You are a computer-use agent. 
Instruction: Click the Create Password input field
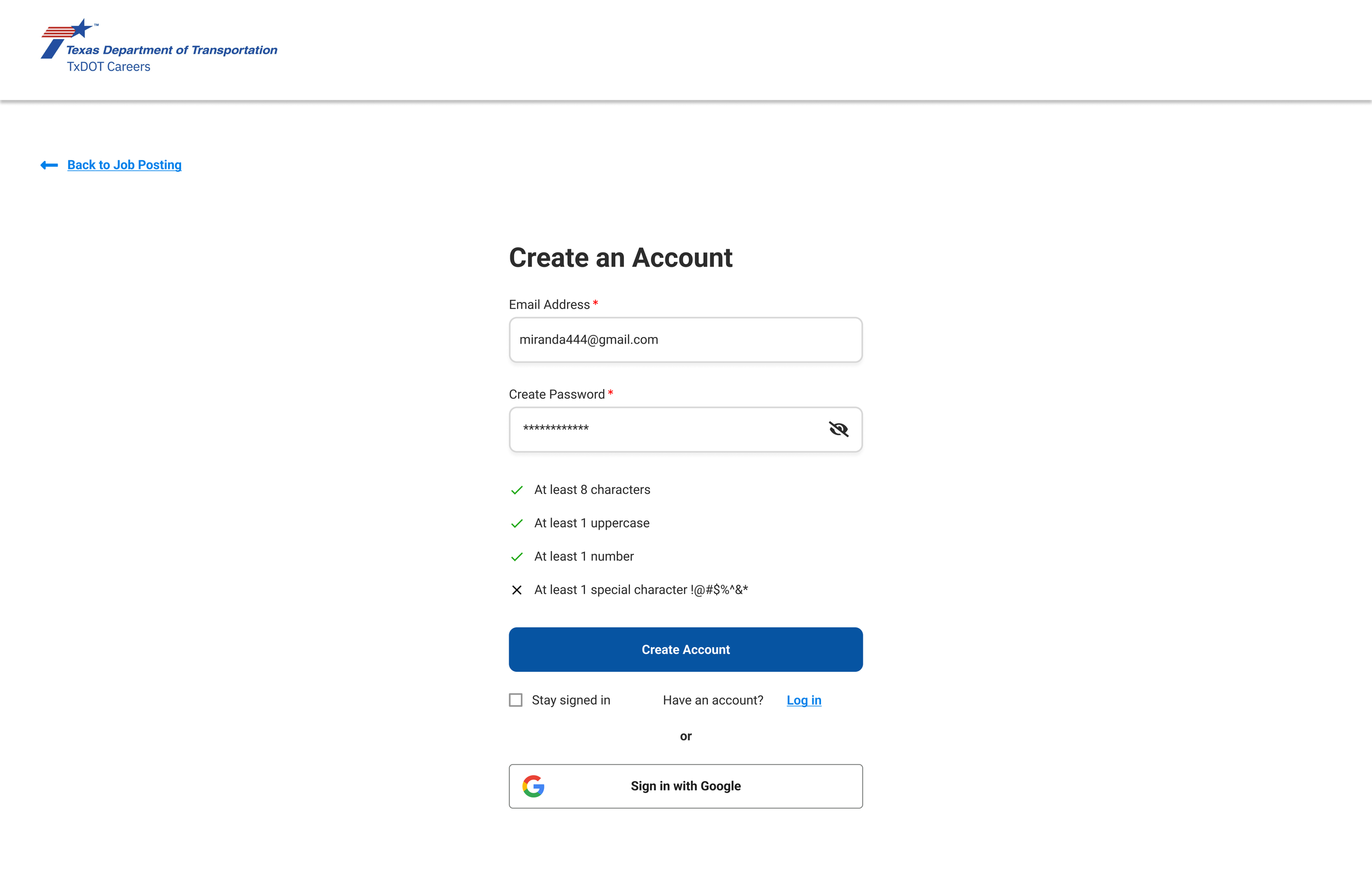[x=662, y=429]
